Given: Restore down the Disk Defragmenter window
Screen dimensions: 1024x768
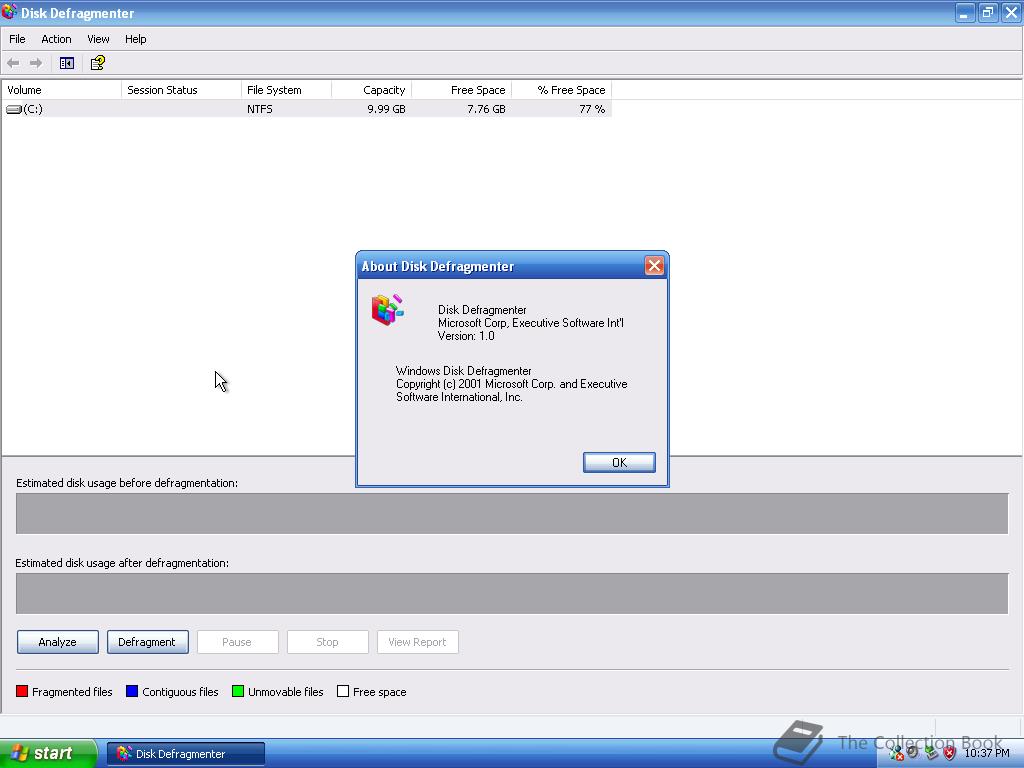Looking at the screenshot, I should 988,12.
